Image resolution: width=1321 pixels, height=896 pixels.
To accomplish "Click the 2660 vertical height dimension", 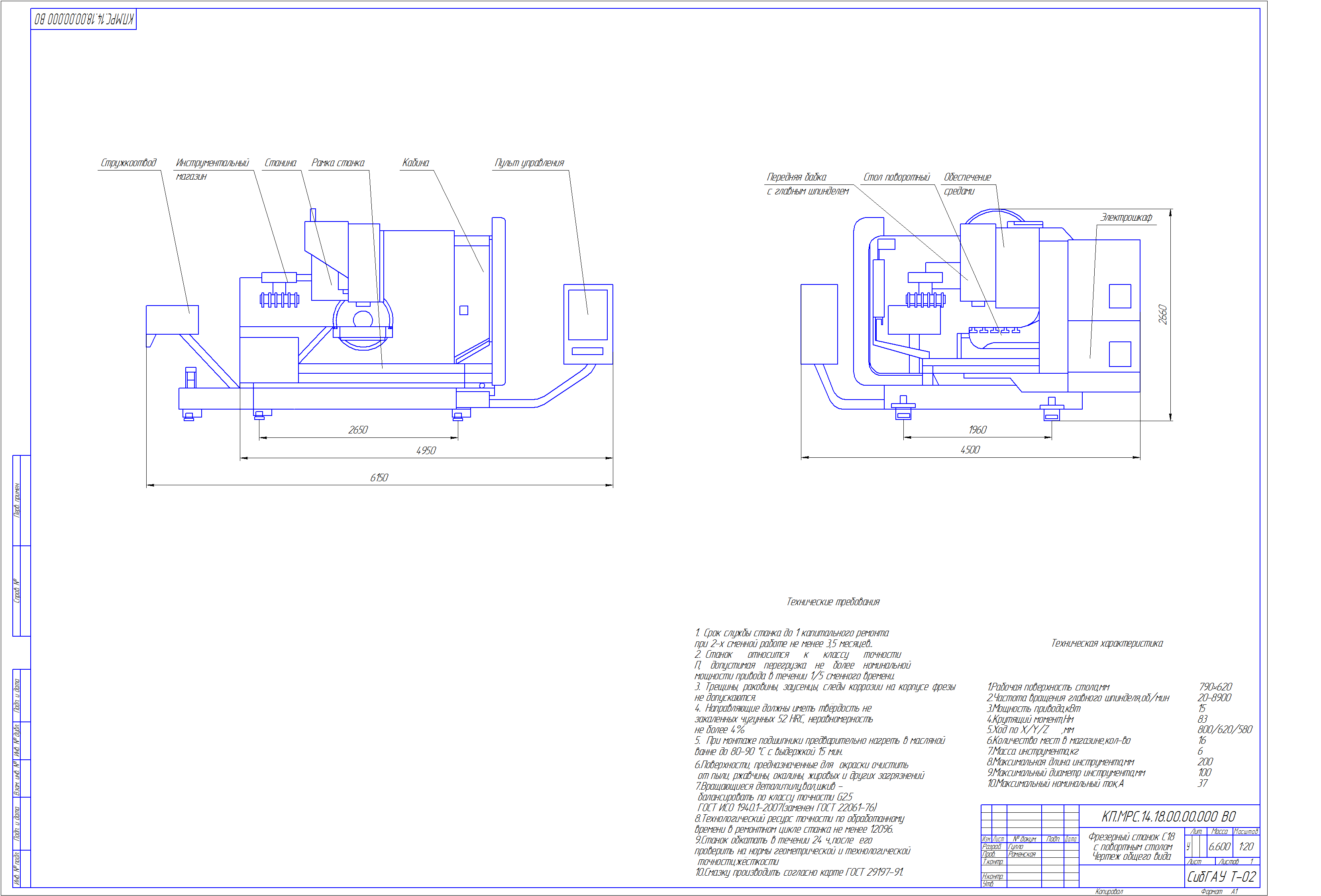I will pos(1163,315).
